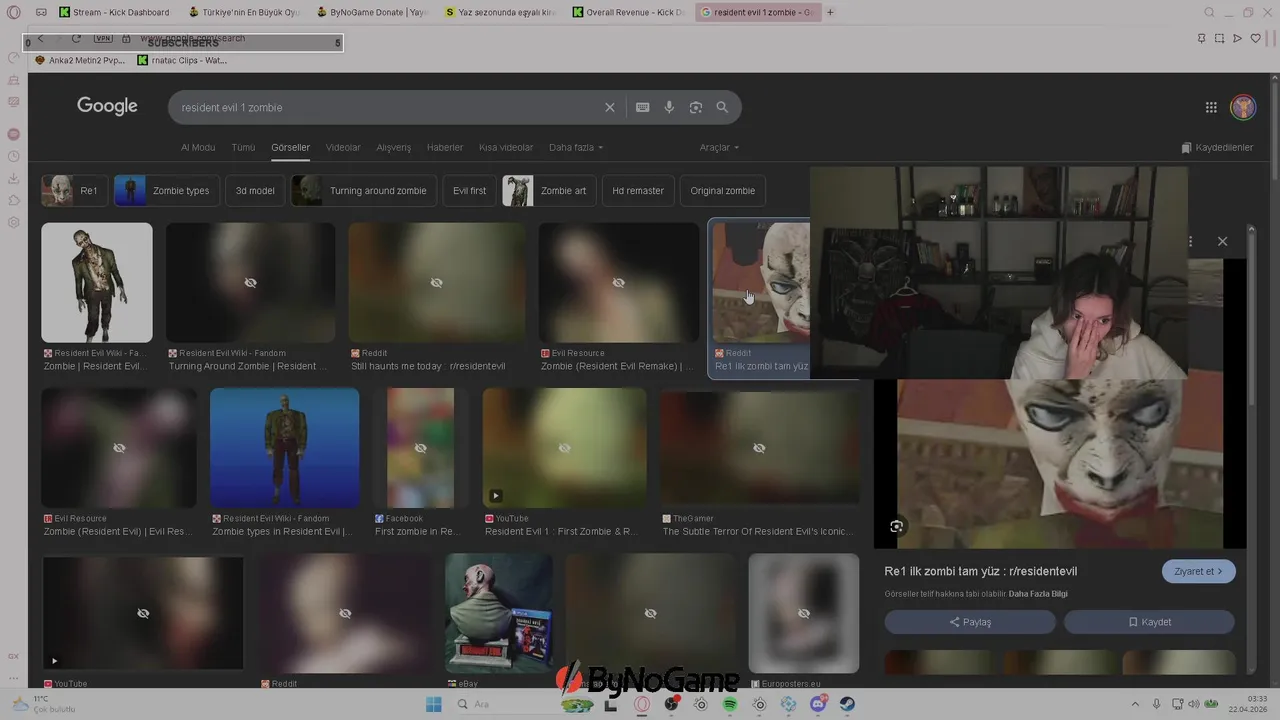Switch to Stream - Kick Dashboard browser tab
Image resolution: width=1280 pixels, height=720 pixels.
pyautogui.click(x=113, y=12)
